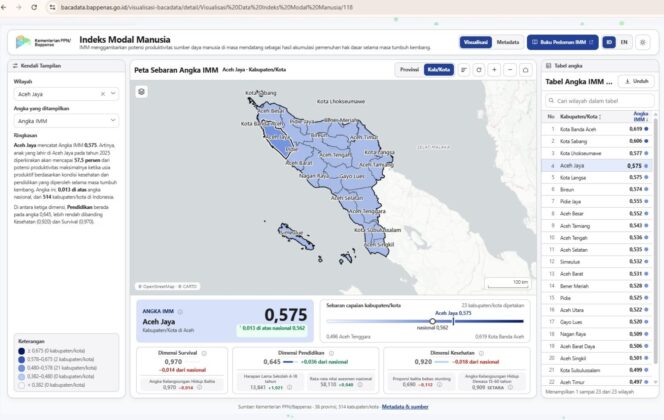Viewport: 664px width, 420px height.
Task: Click the browser forward arrow
Action: (x=19, y=7)
